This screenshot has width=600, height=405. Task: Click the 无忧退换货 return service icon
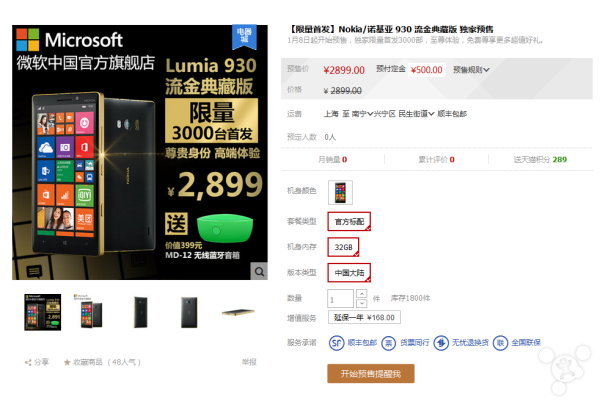[441, 343]
